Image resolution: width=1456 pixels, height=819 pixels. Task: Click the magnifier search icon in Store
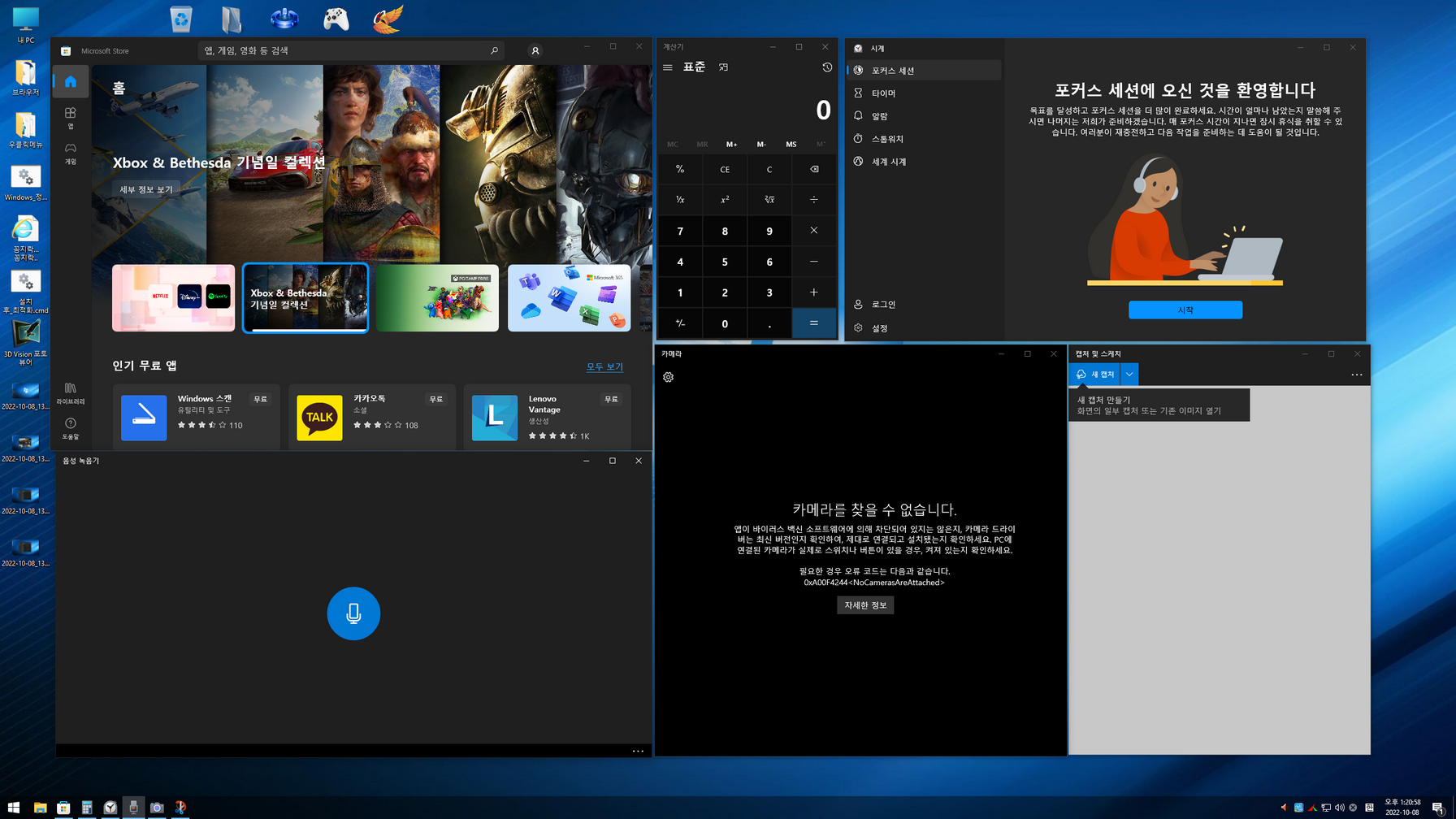(494, 50)
